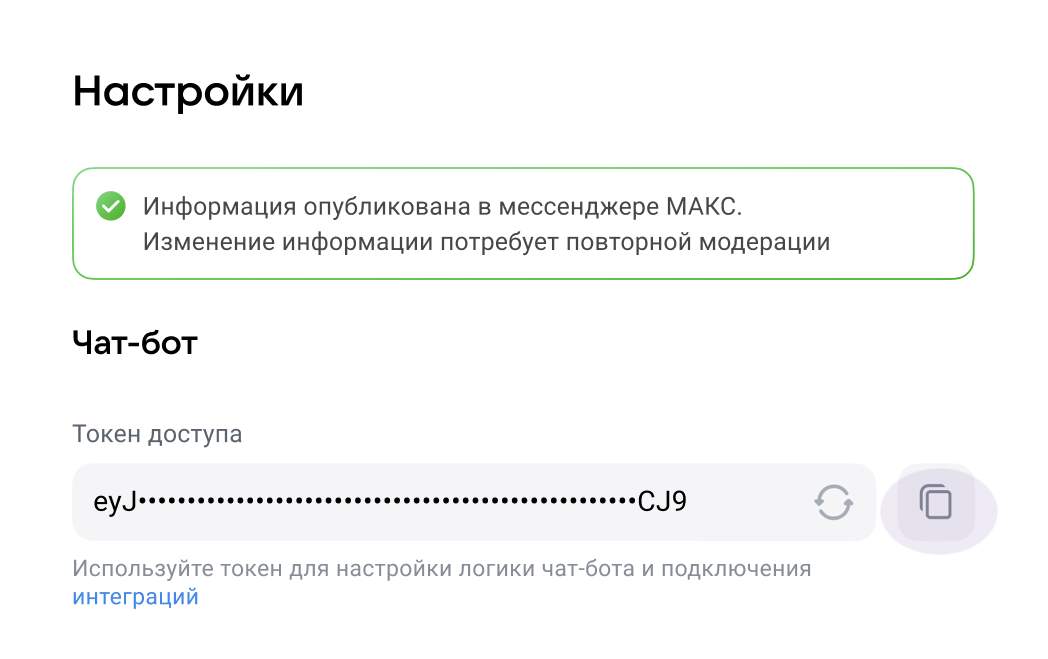Click the word Информация in the banner

220,208
